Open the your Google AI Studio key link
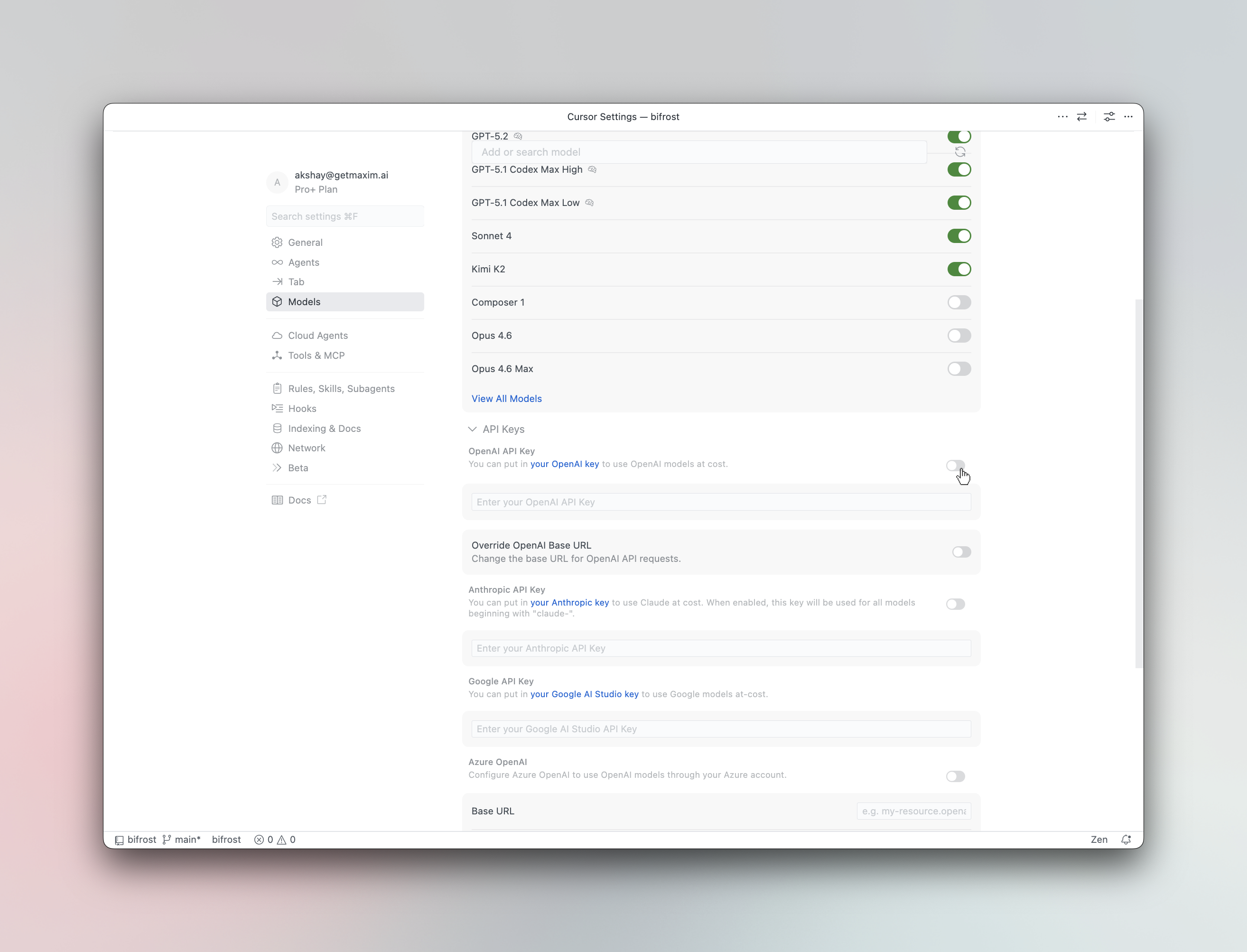The height and width of the screenshot is (952, 1247). (584, 694)
